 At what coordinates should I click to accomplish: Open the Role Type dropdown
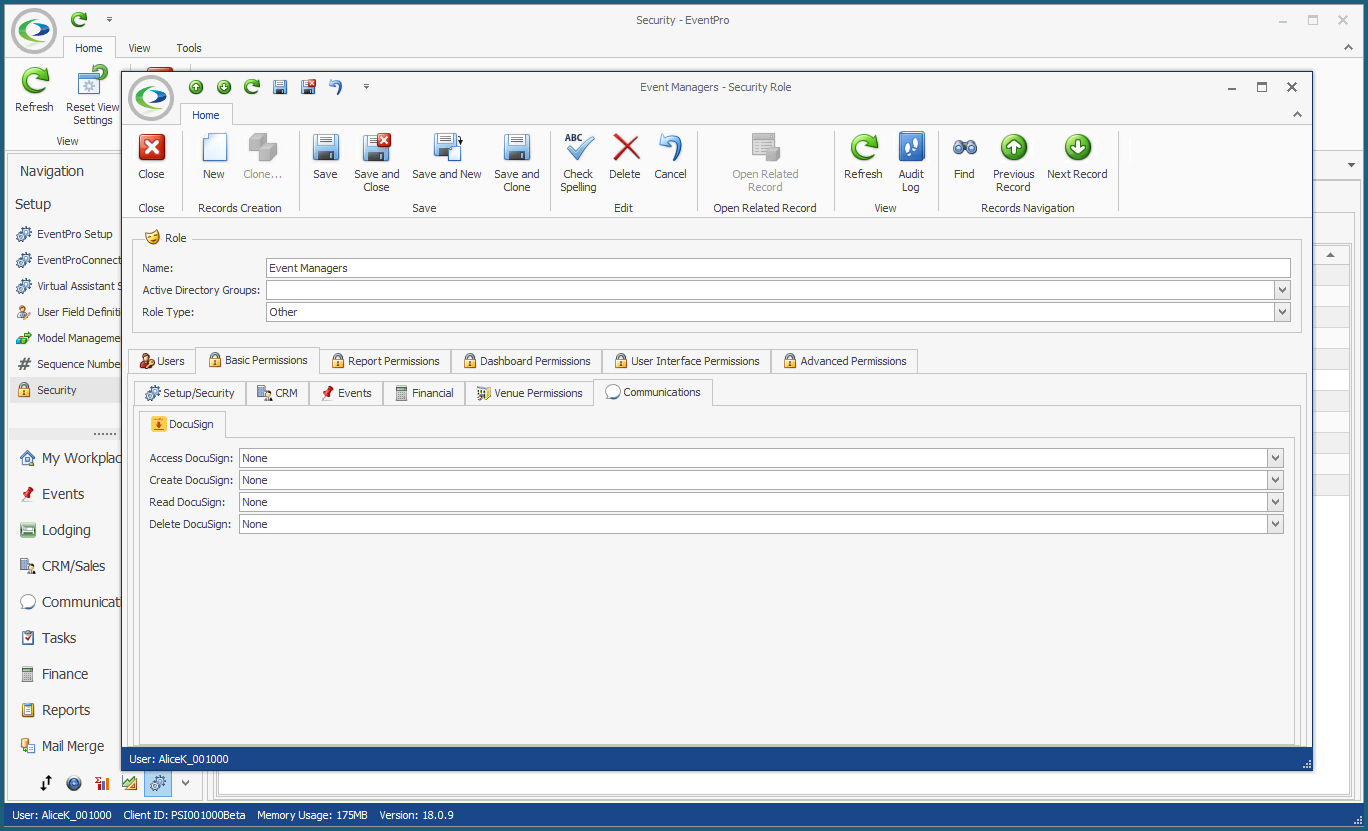(x=1283, y=312)
